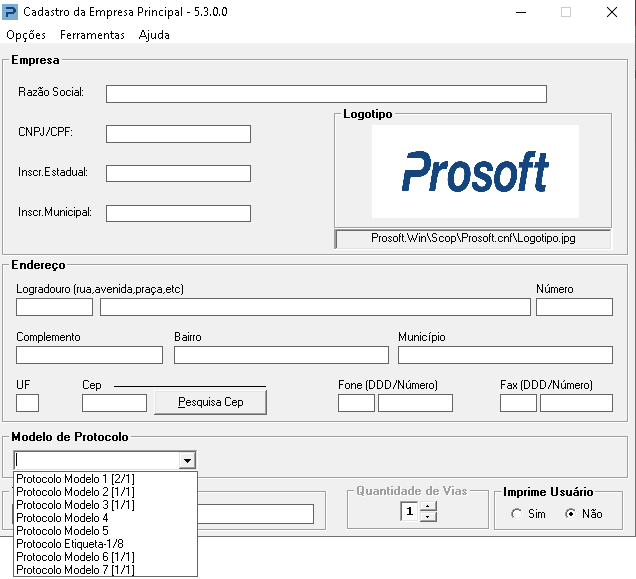The image size is (636, 579).
Task: Close the Cadastro da Empresa window
Action: (612, 12)
